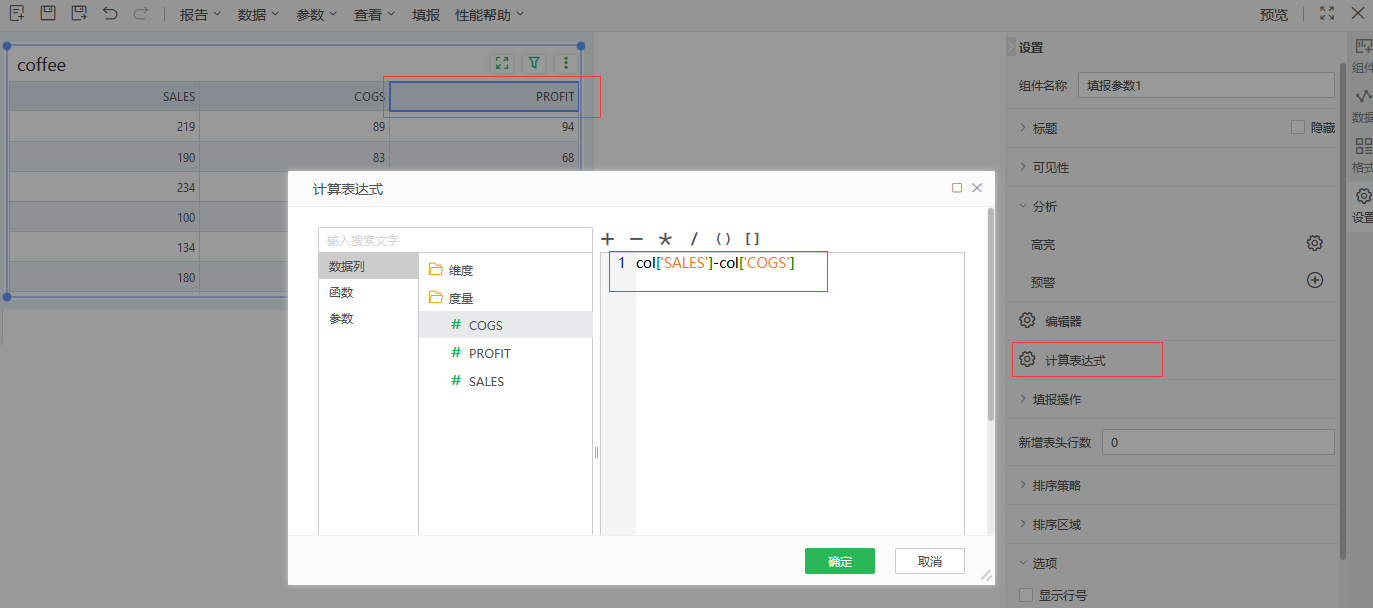Maximize the 计算表达式 dialog
Screen dimensions: 1373x608
pyautogui.click(x=957, y=188)
